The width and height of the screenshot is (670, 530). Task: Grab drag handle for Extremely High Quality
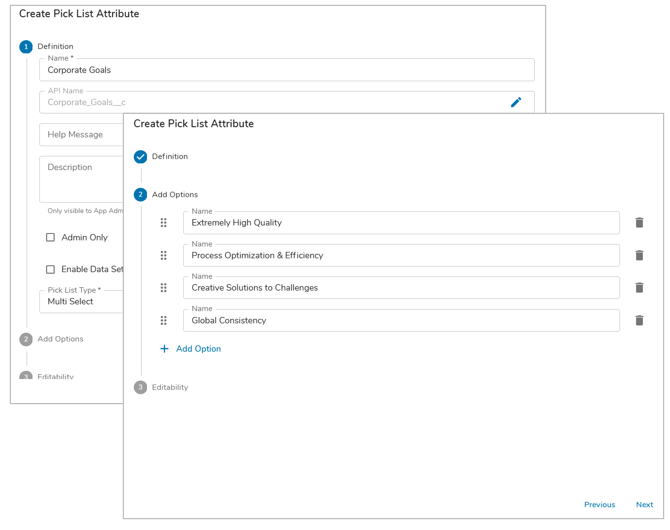tap(164, 223)
